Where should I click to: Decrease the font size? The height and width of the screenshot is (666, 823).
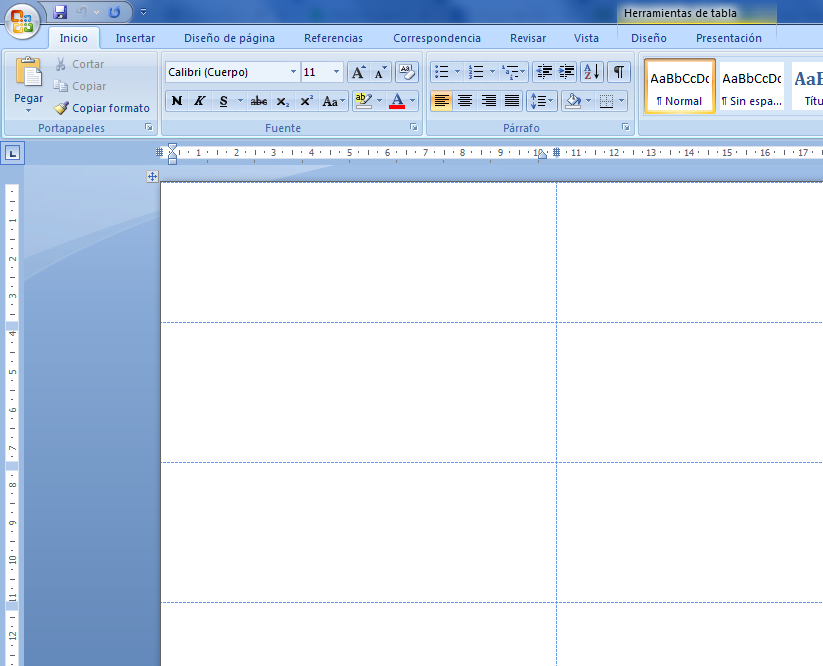pos(380,72)
